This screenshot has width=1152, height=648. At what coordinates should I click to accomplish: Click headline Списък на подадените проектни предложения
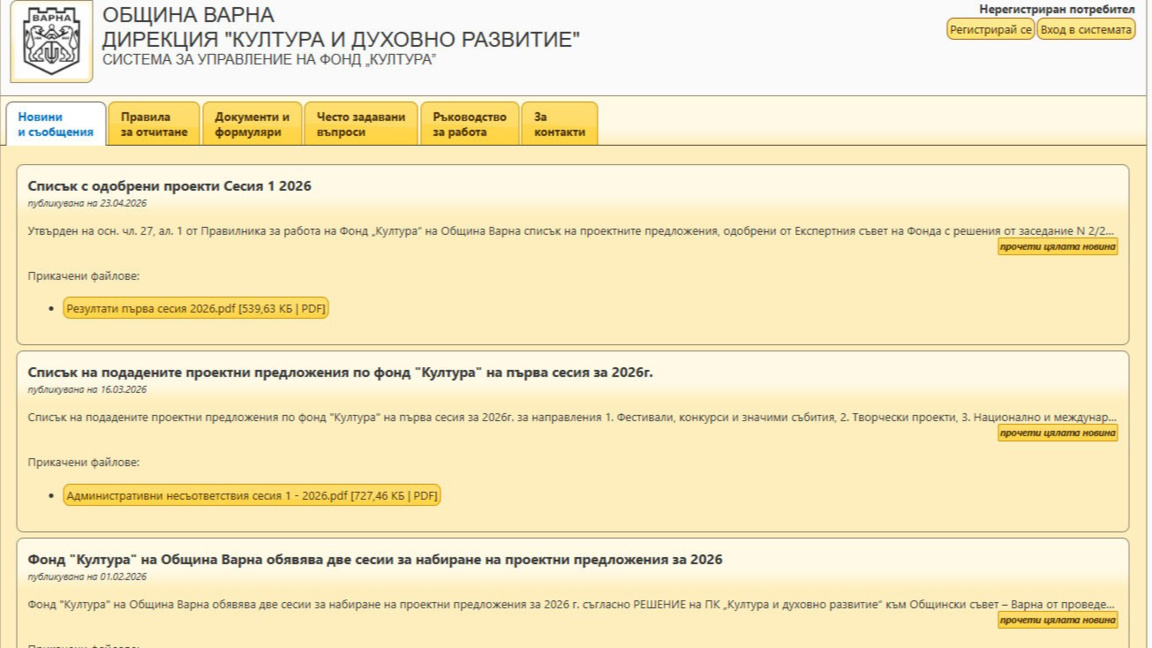(340, 372)
